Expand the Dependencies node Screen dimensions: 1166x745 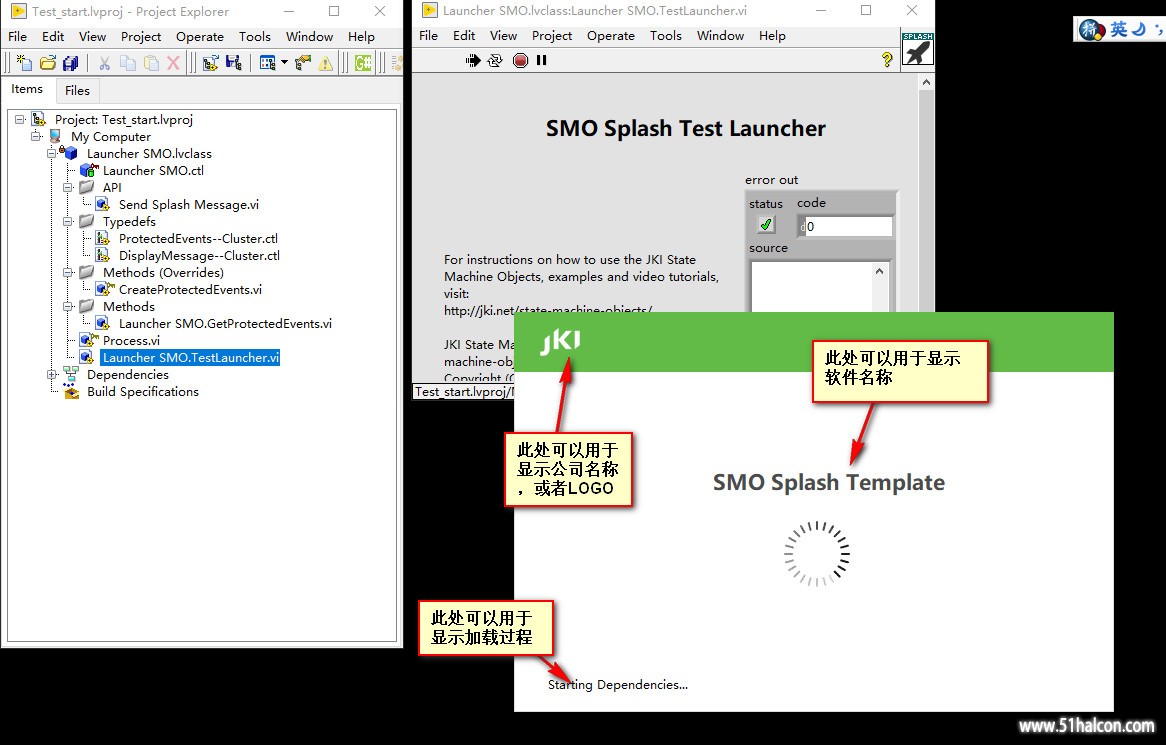[x=52, y=374]
